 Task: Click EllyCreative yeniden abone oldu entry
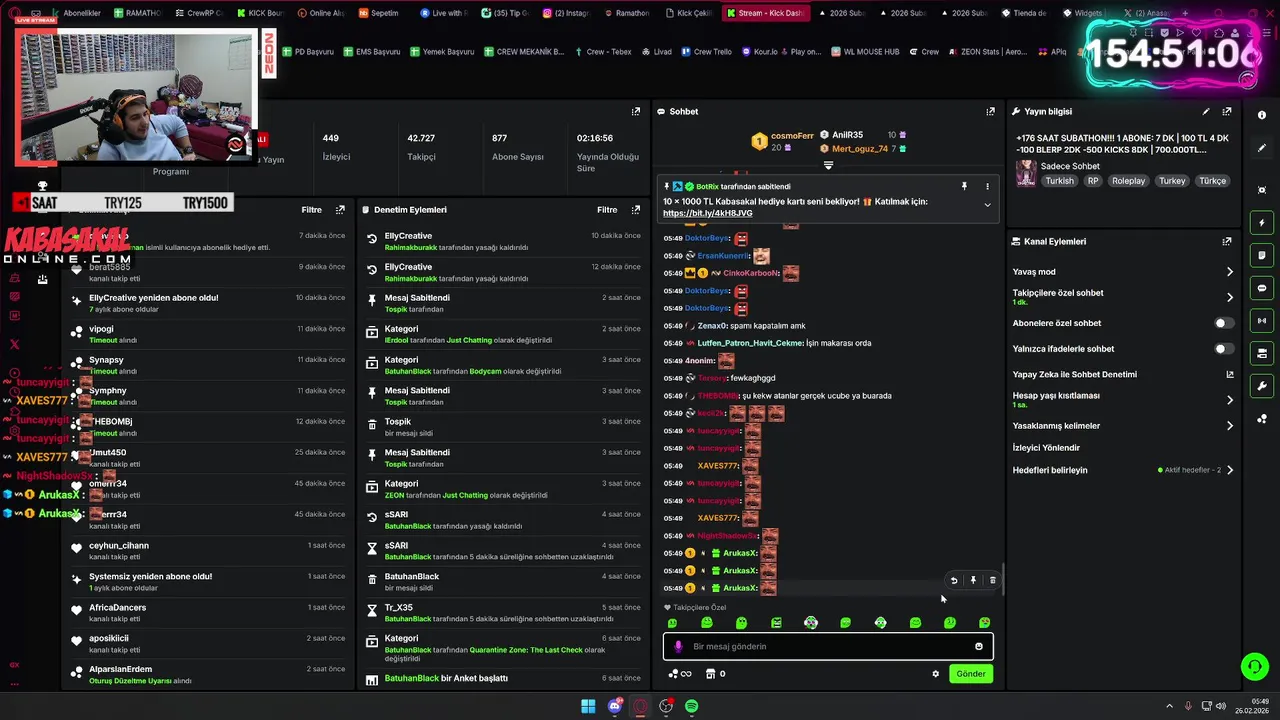[210, 303]
